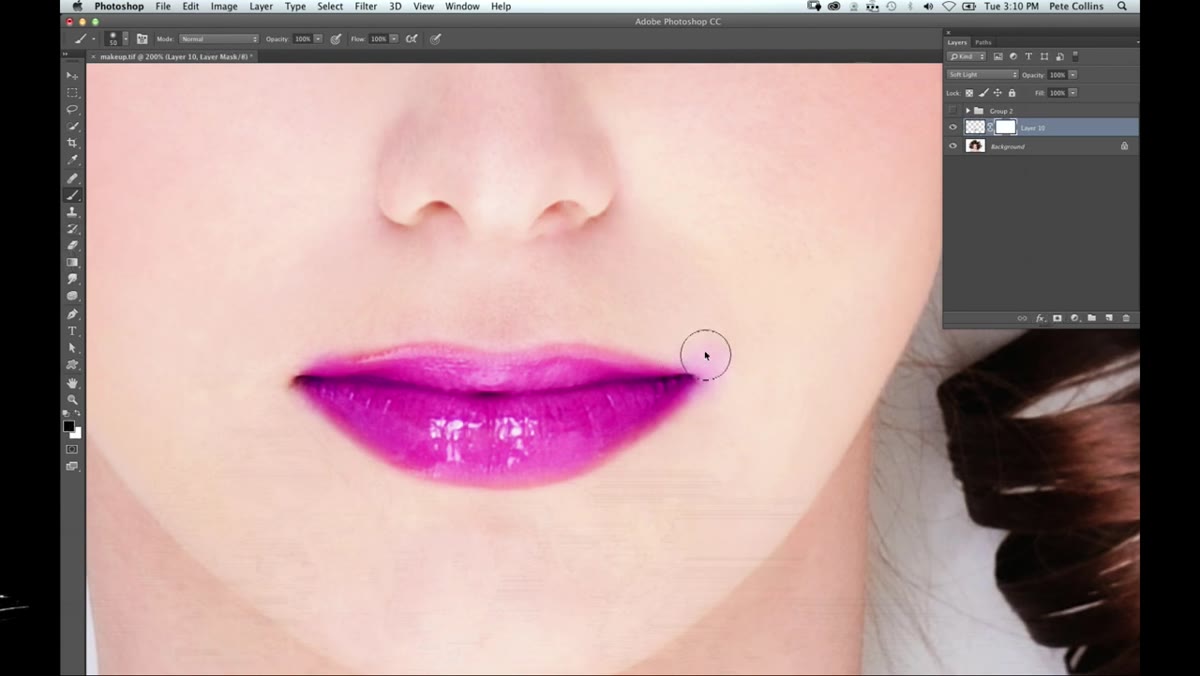The image size is (1200, 676).
Task: Open layer Opacity slider dropdown arrow
Action: coord(1073,75)
